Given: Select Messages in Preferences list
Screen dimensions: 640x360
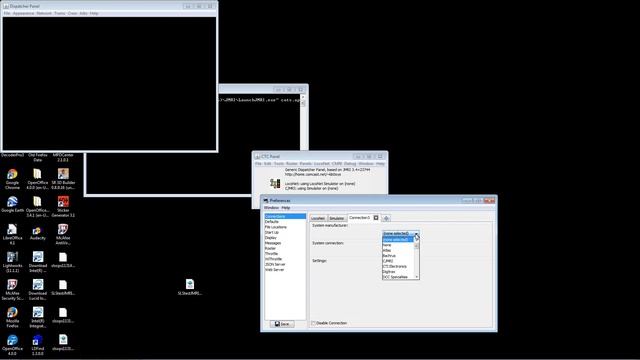Looking at the screenshot, I should point(285,243).
